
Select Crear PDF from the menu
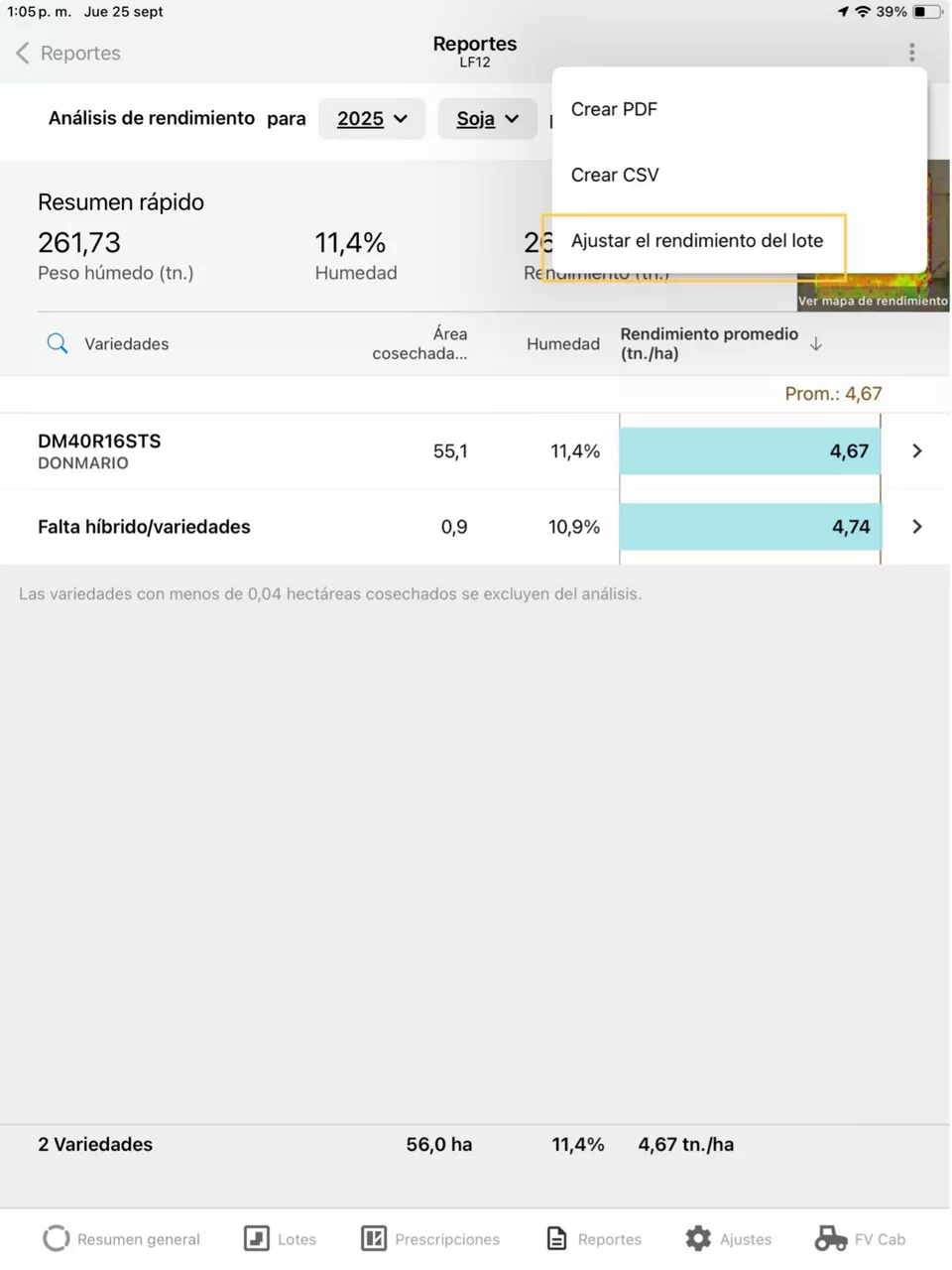coord(615,109)
